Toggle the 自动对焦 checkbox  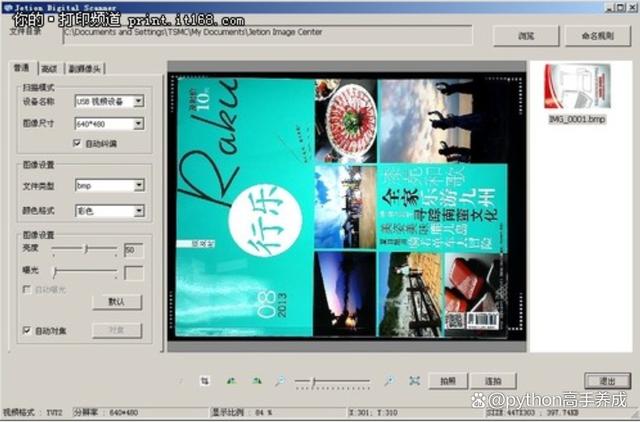[x=27, y=330]
